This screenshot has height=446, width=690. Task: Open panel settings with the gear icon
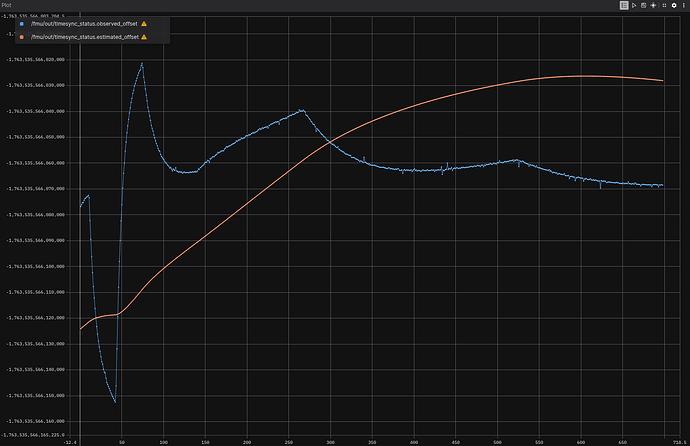tap(674, 5)
